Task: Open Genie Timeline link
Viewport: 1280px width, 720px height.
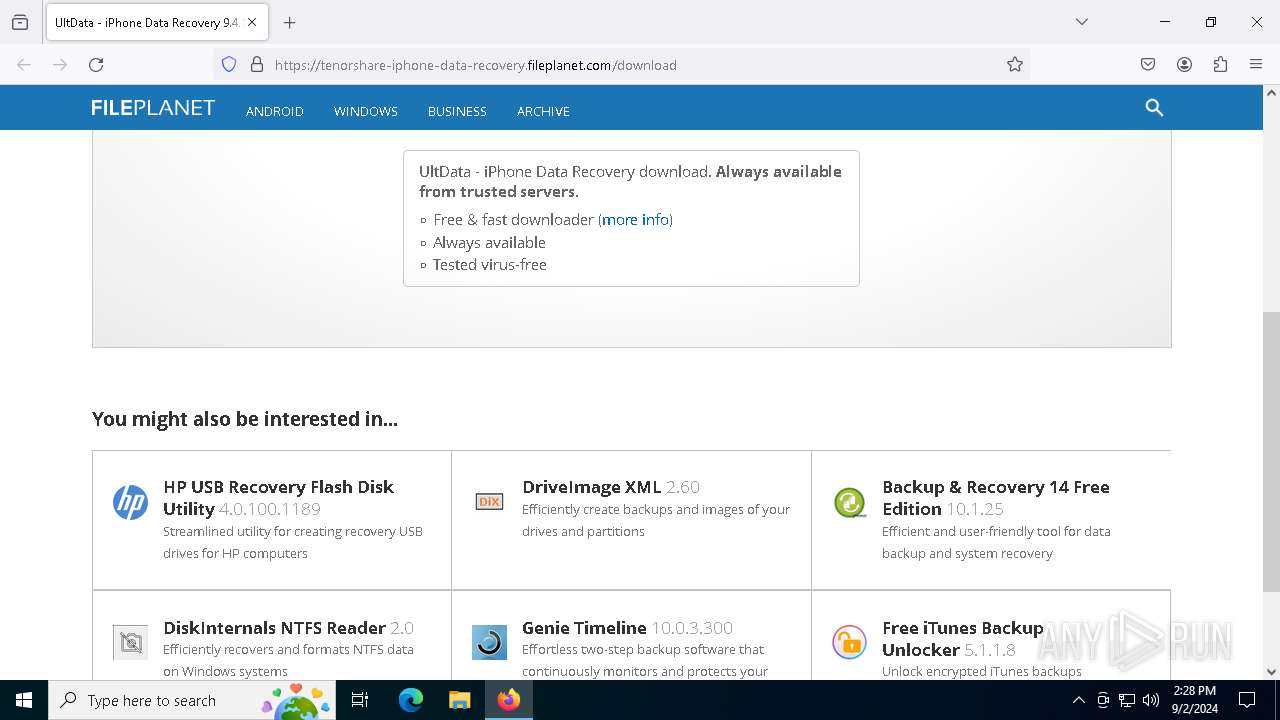Action: coord(584,628)
